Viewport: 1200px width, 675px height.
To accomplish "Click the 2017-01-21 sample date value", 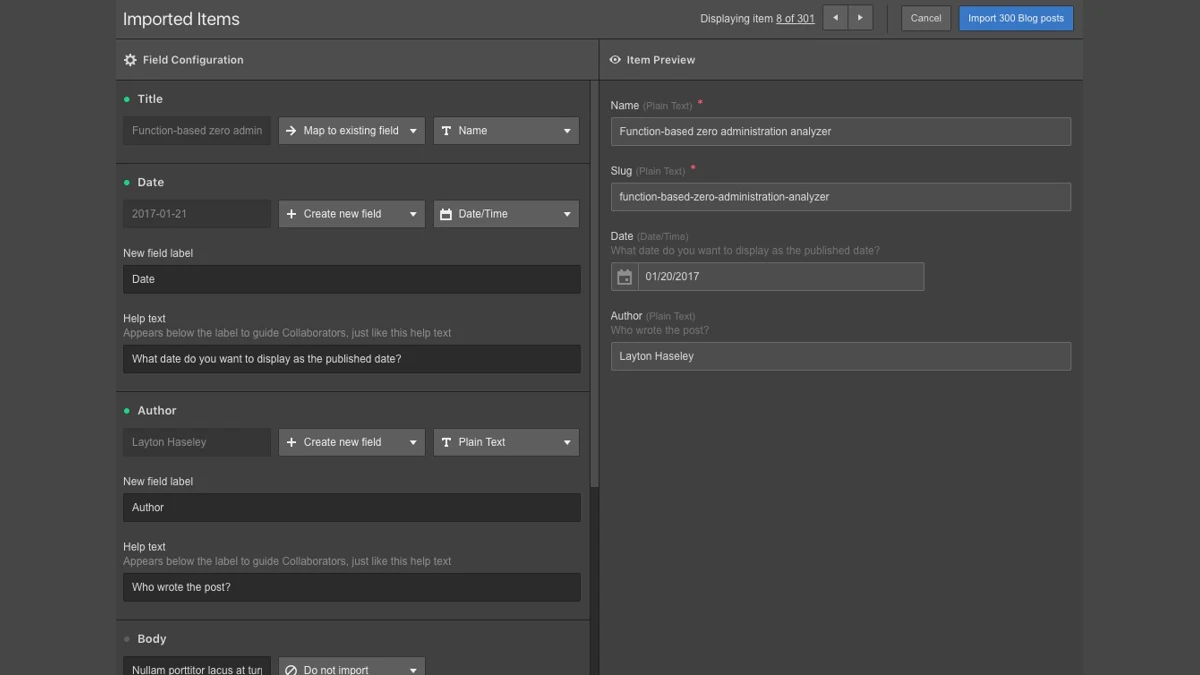I will click(x=197, y=214).
